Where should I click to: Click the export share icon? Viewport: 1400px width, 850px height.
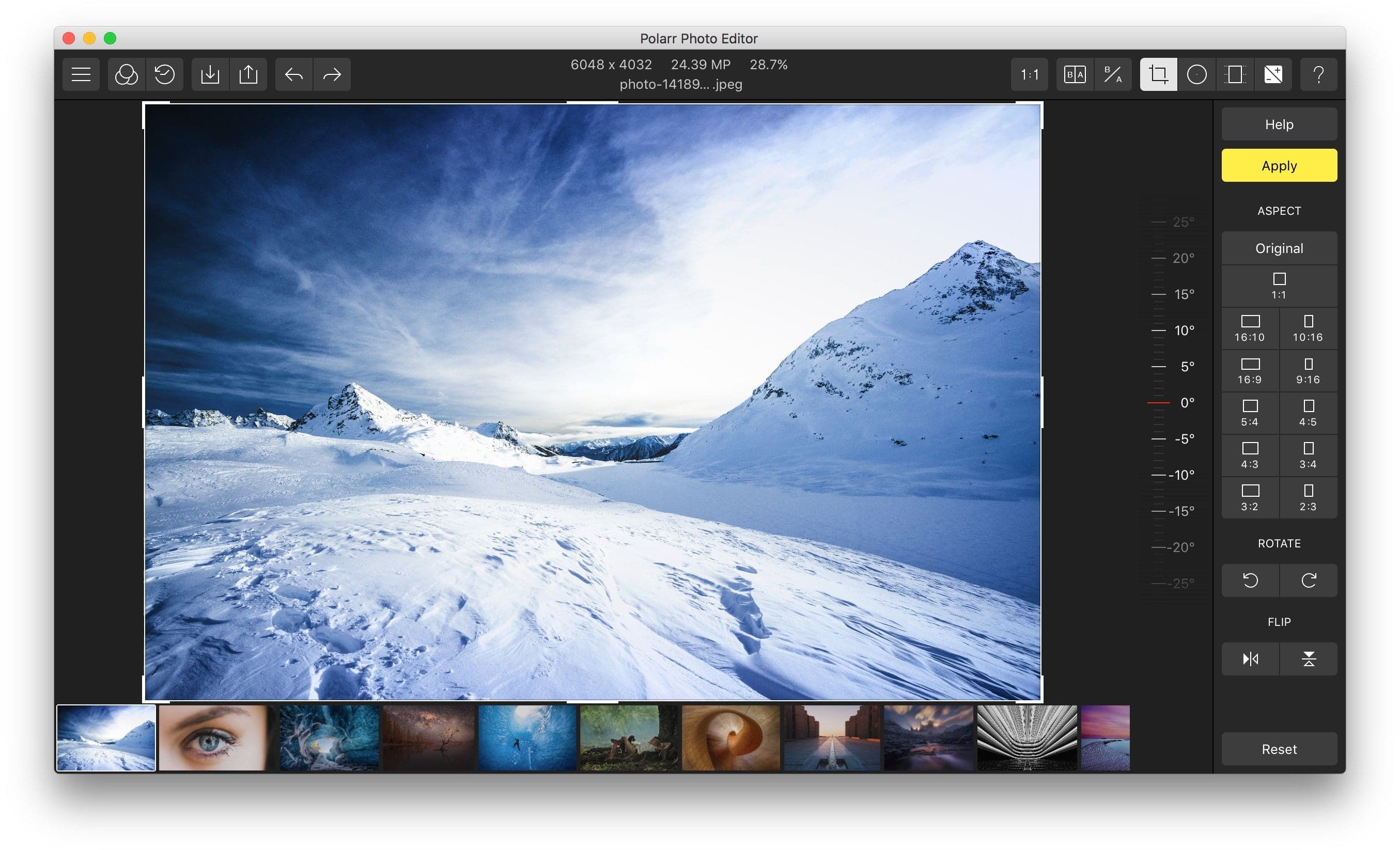[x=248, y=74]
